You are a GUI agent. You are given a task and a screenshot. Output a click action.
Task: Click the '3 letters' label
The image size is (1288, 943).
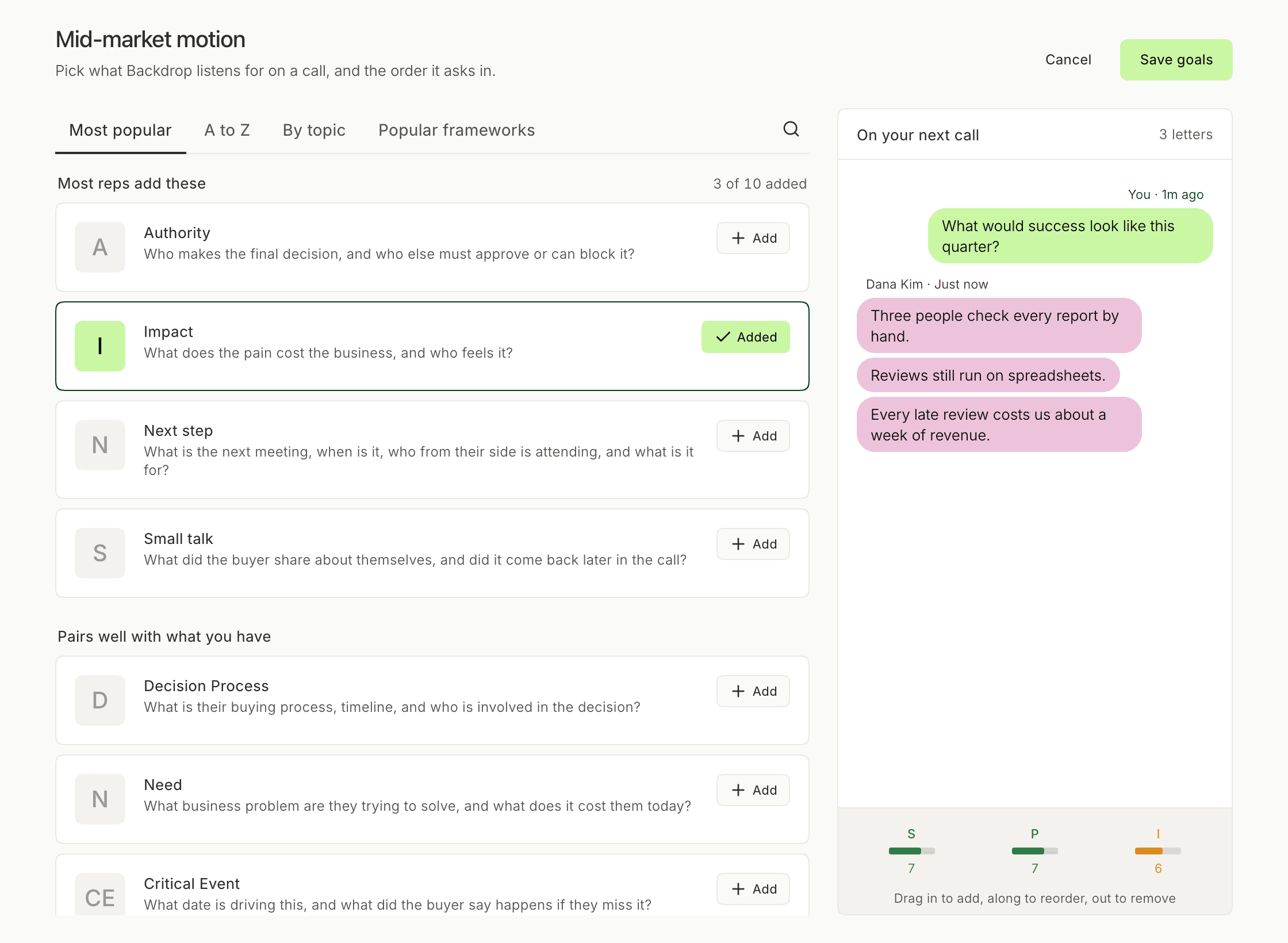click(x=1186, y=134)
